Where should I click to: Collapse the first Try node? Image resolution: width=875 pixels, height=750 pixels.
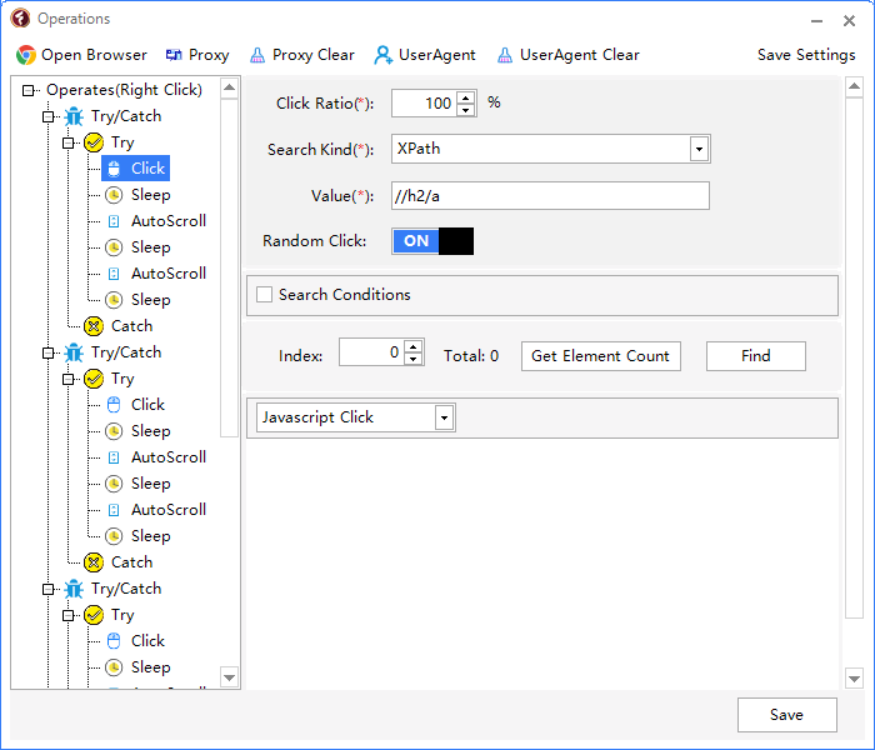click(68, 143)
